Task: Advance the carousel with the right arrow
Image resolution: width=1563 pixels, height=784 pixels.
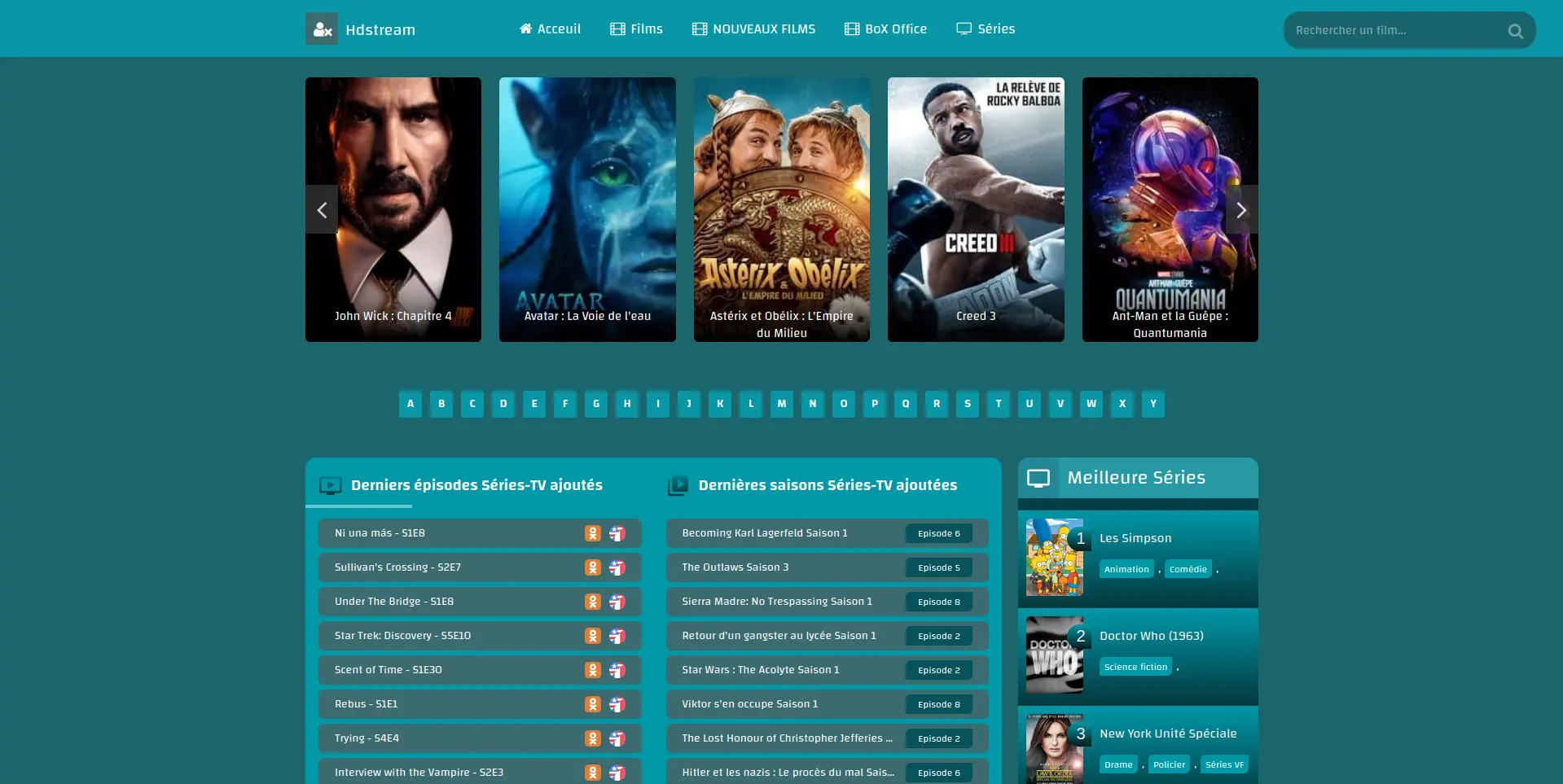Action: pos(1241,210)
